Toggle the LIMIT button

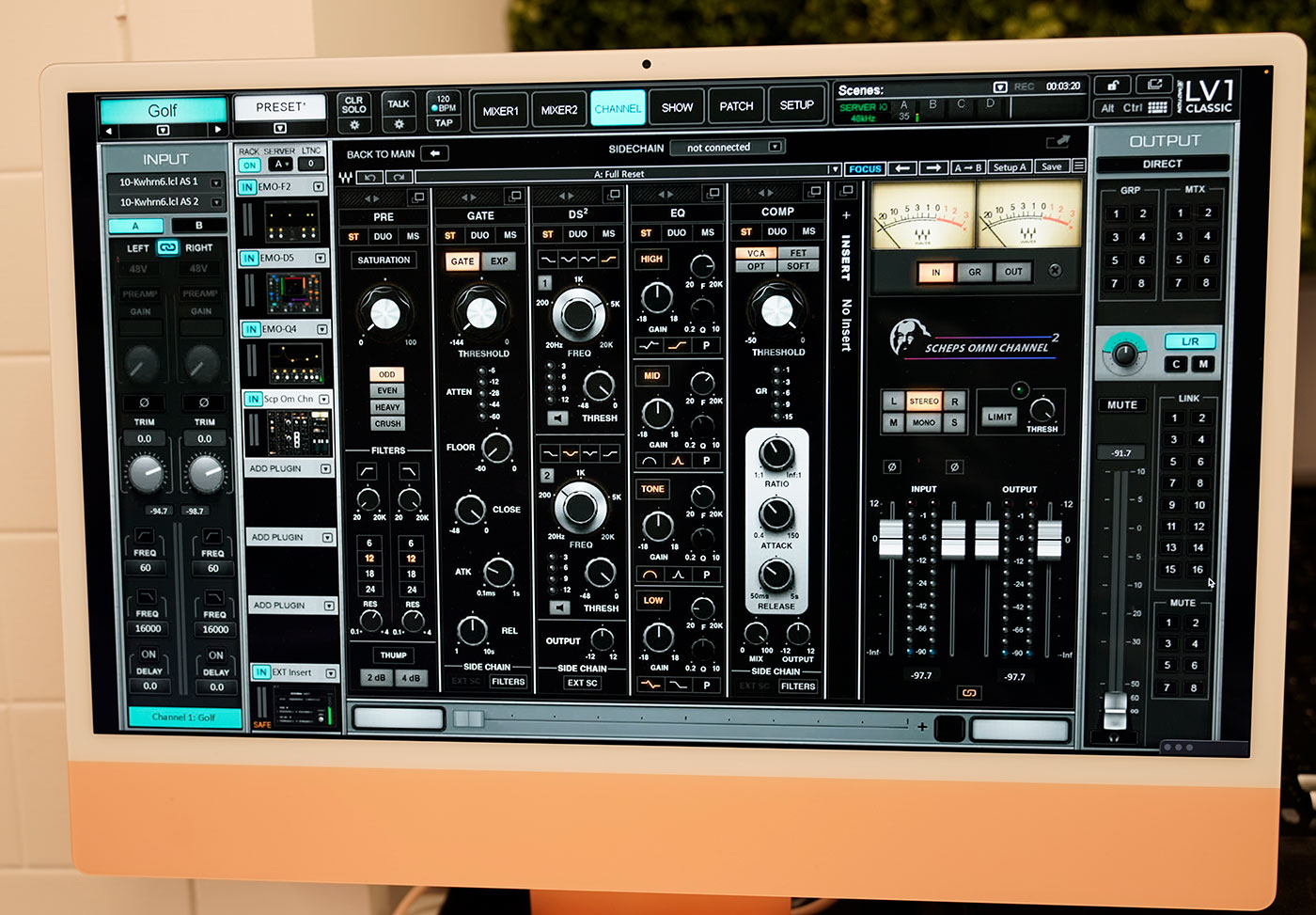(x=1000, y=417)
